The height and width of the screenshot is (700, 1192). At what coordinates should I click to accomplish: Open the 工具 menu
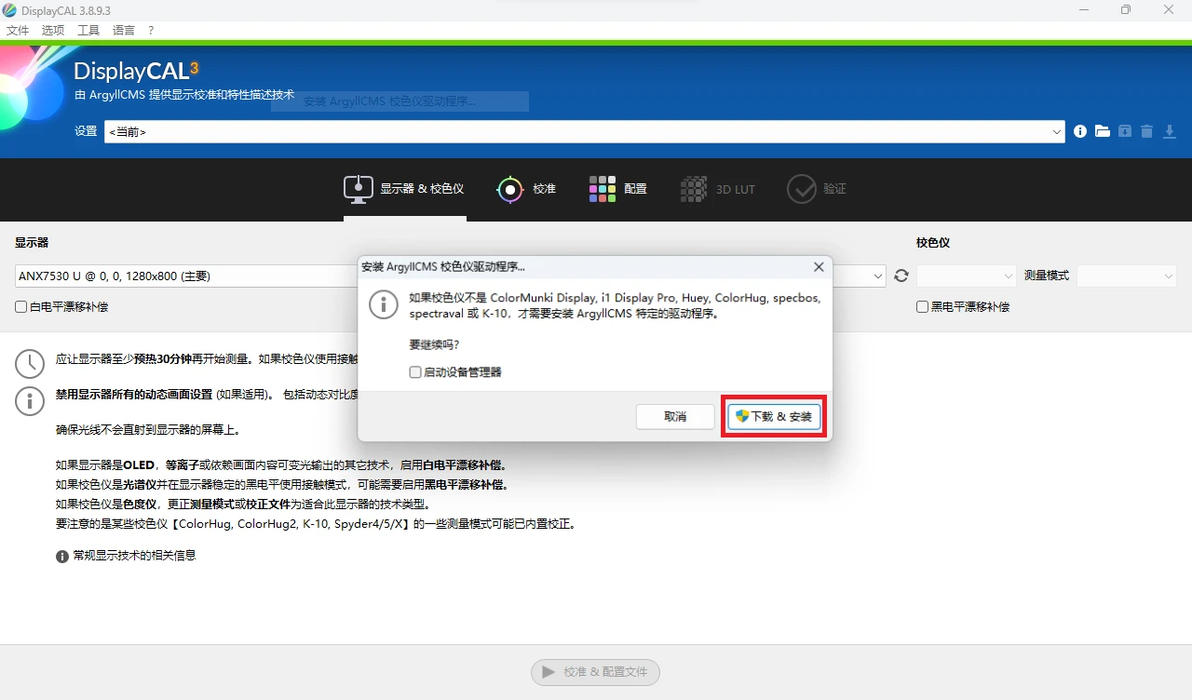88,30
